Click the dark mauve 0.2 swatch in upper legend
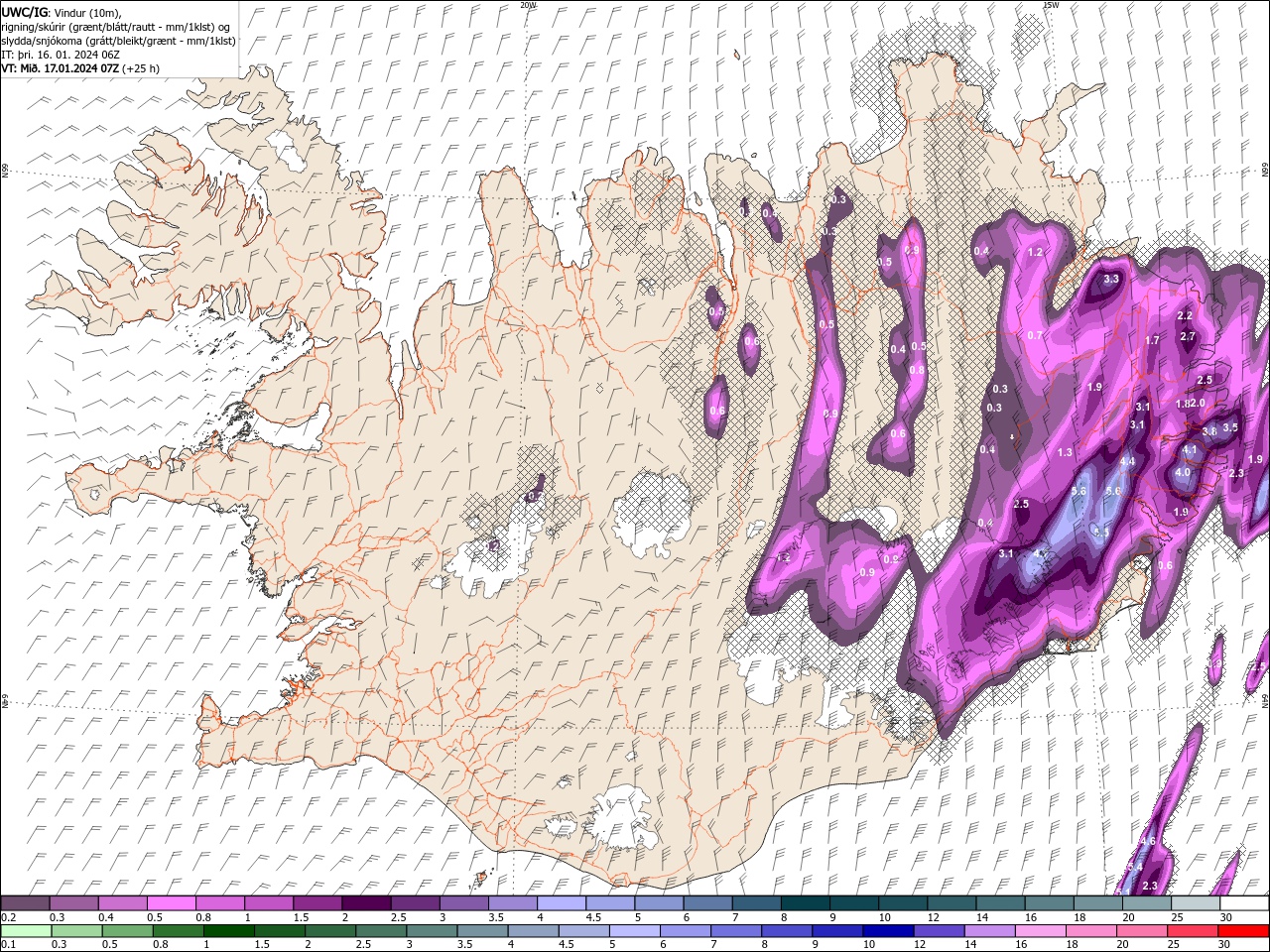Image resolution: width=1270 pixels, height=952 pixels. click(x=25, y=903)
